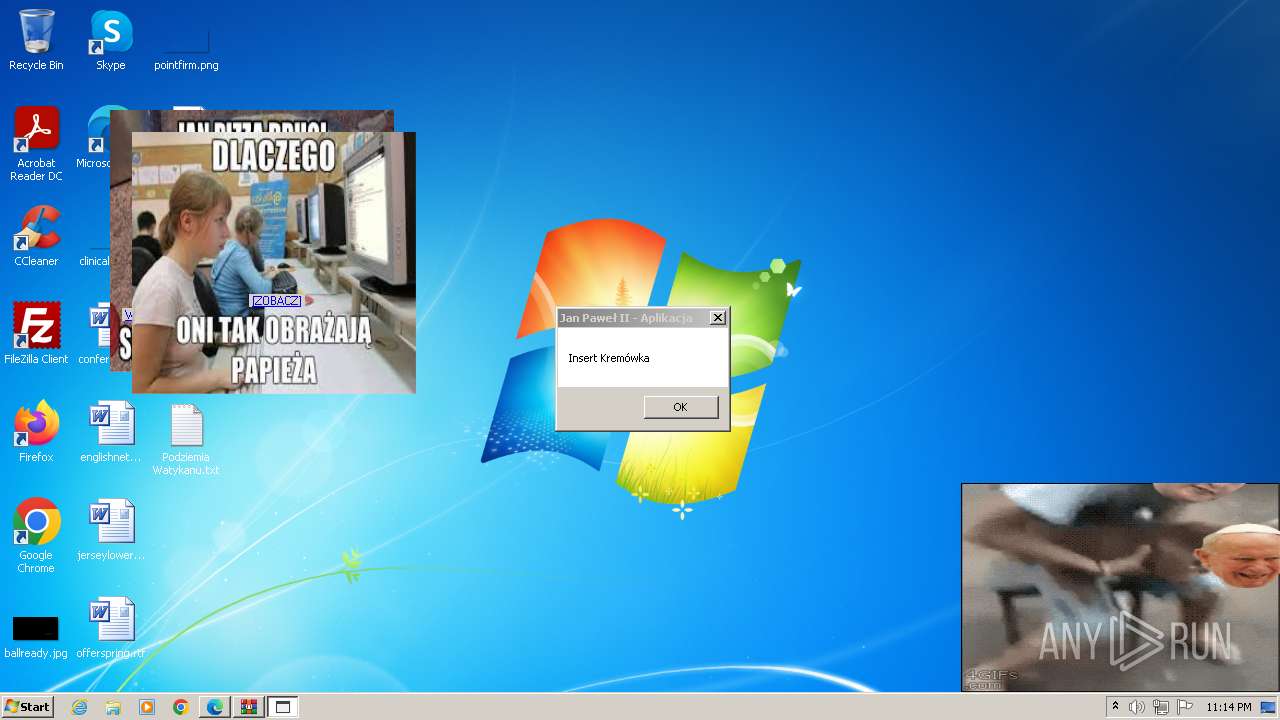Select the ballready.jpg file icon
Viewport: 1280px width, 720px height.
(36, 635)
